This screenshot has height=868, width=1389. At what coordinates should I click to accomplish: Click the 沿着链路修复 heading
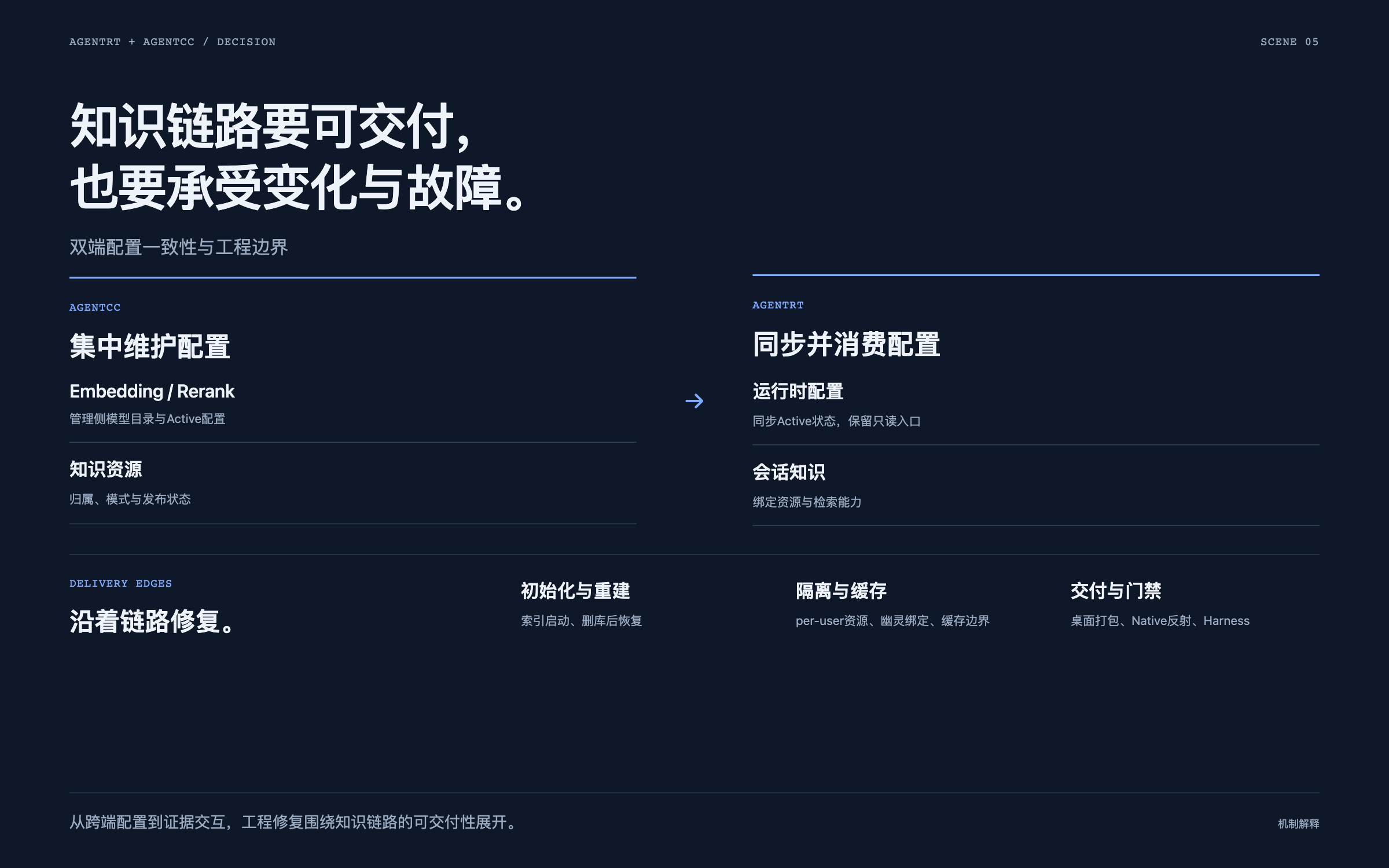point(152,621)
